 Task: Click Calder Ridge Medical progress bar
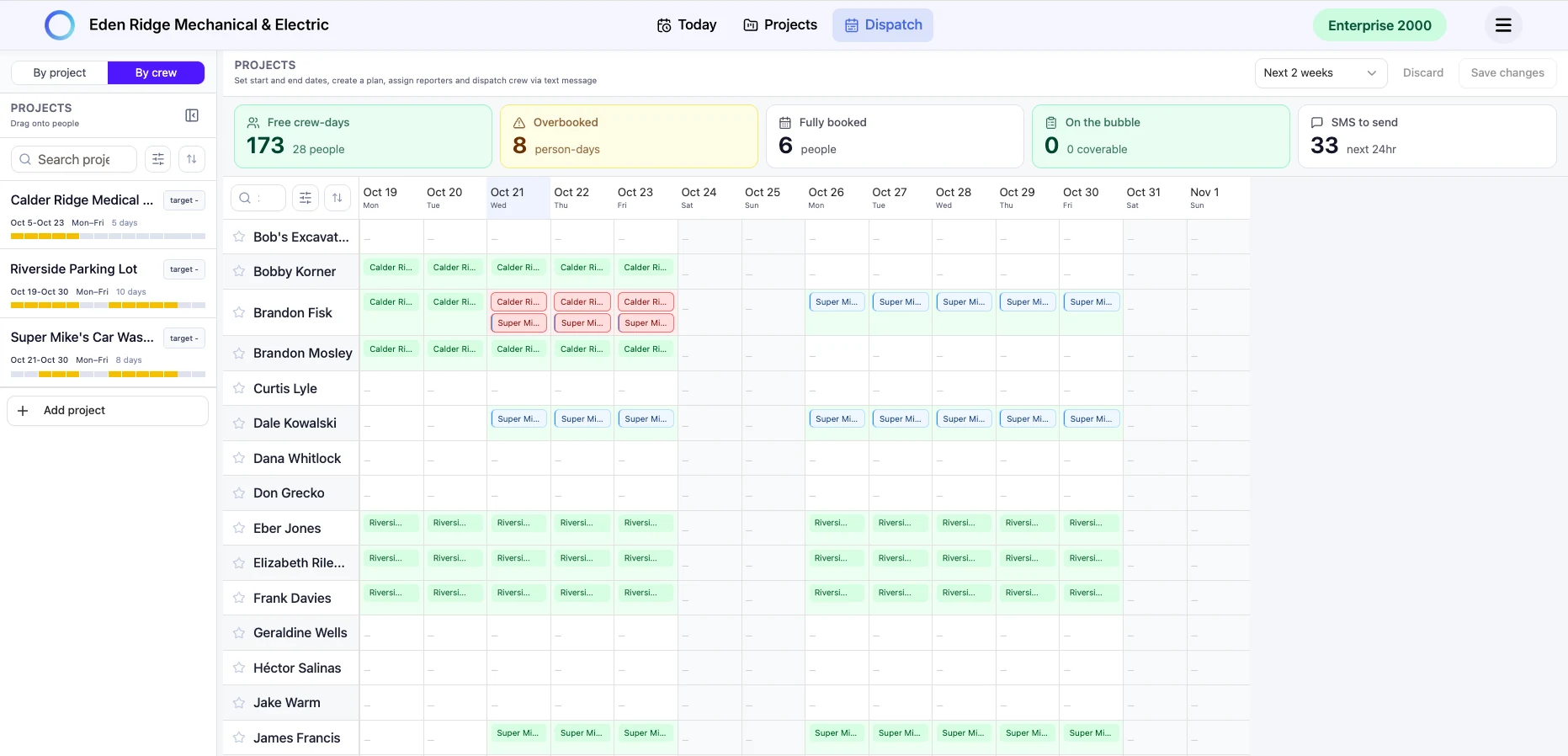(108, 237)
